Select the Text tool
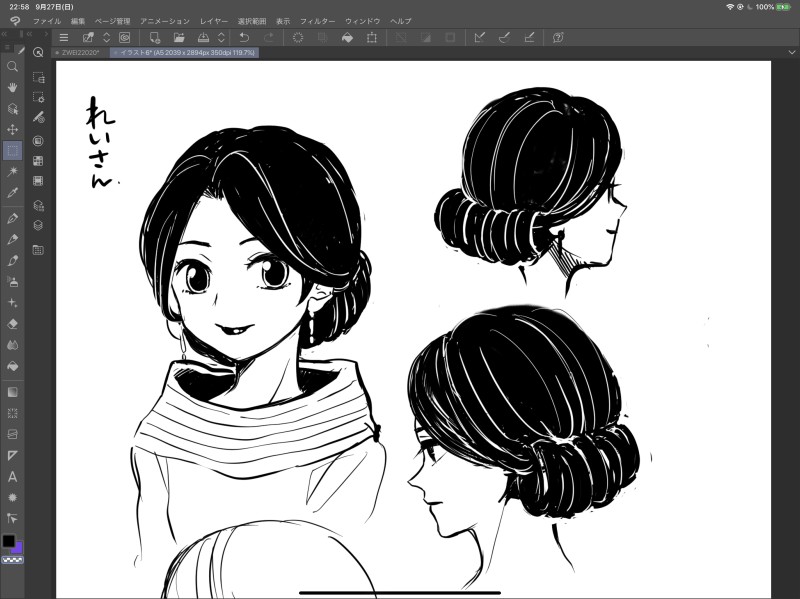This screenshot has height=599, width=800. coord(12,477)
